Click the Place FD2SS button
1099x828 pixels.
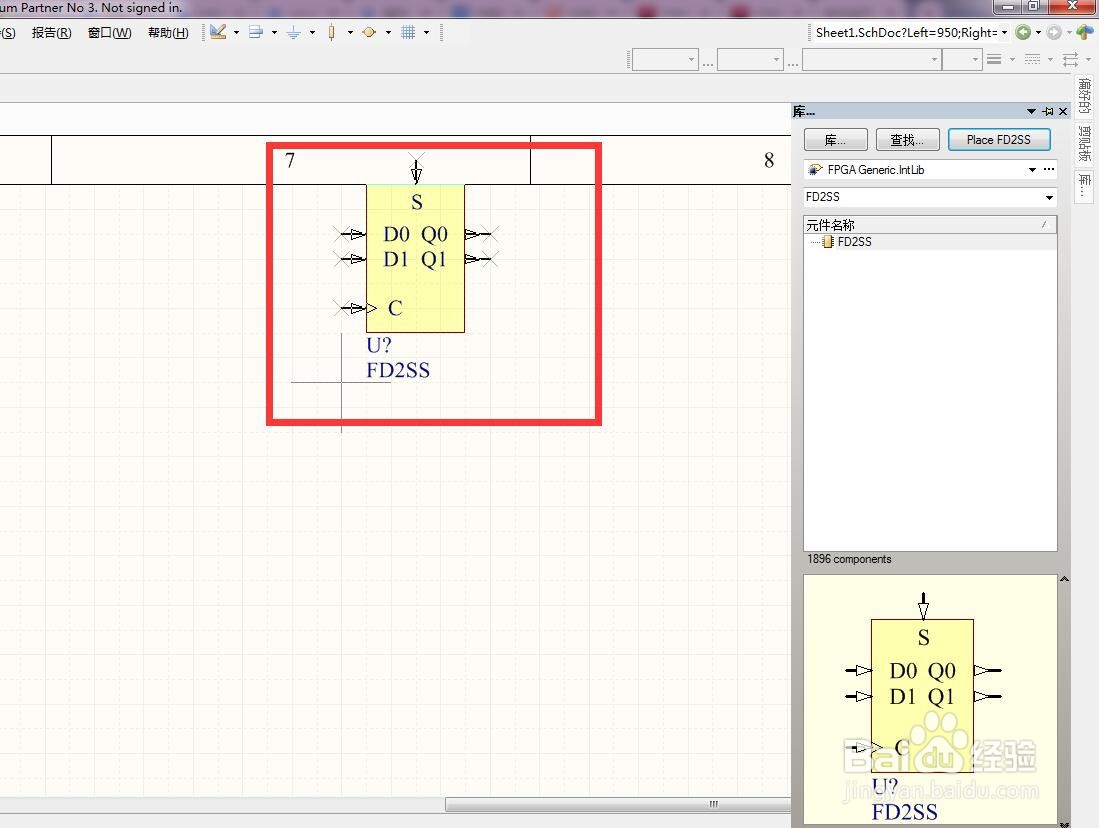point(999,140)
